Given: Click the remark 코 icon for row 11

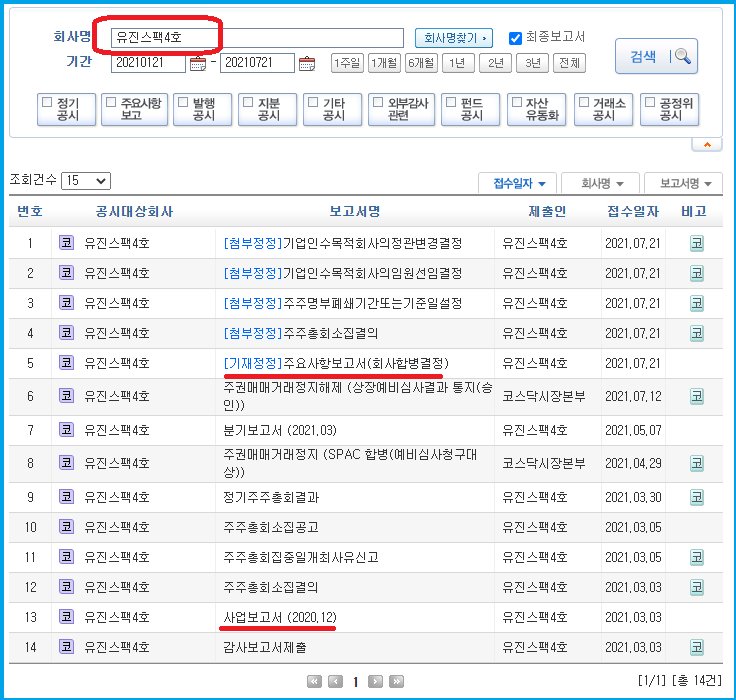Looking at the screenshot, I should [x=697, y=557].
